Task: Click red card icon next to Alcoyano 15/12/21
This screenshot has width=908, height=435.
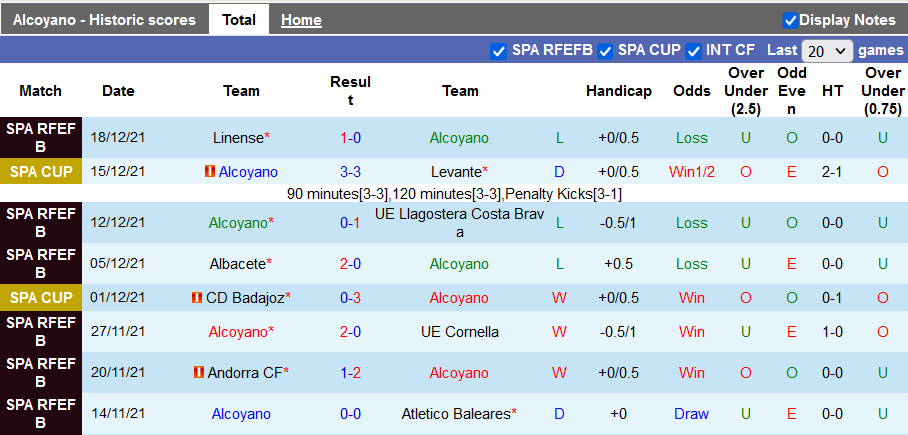Action: 210,172
